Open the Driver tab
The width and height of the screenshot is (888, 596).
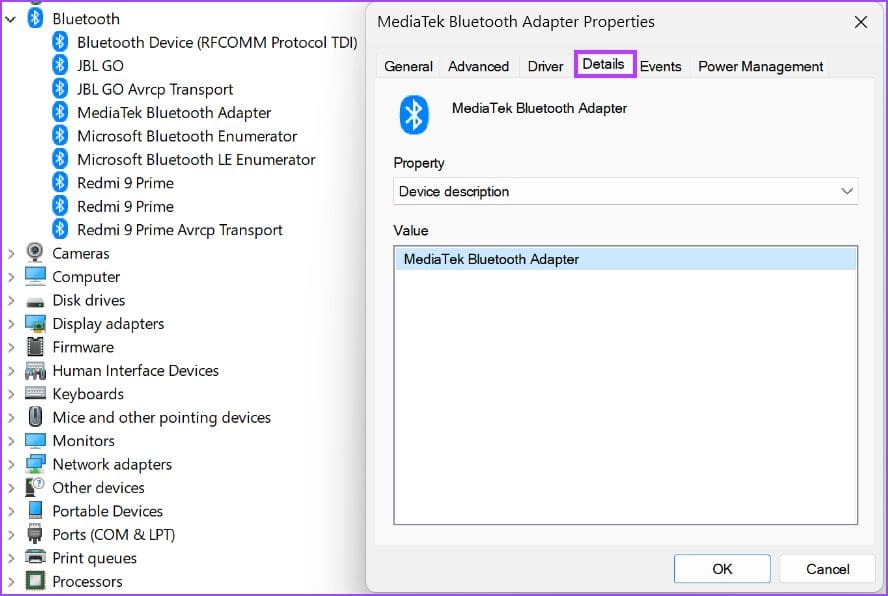tap(545, 66)
